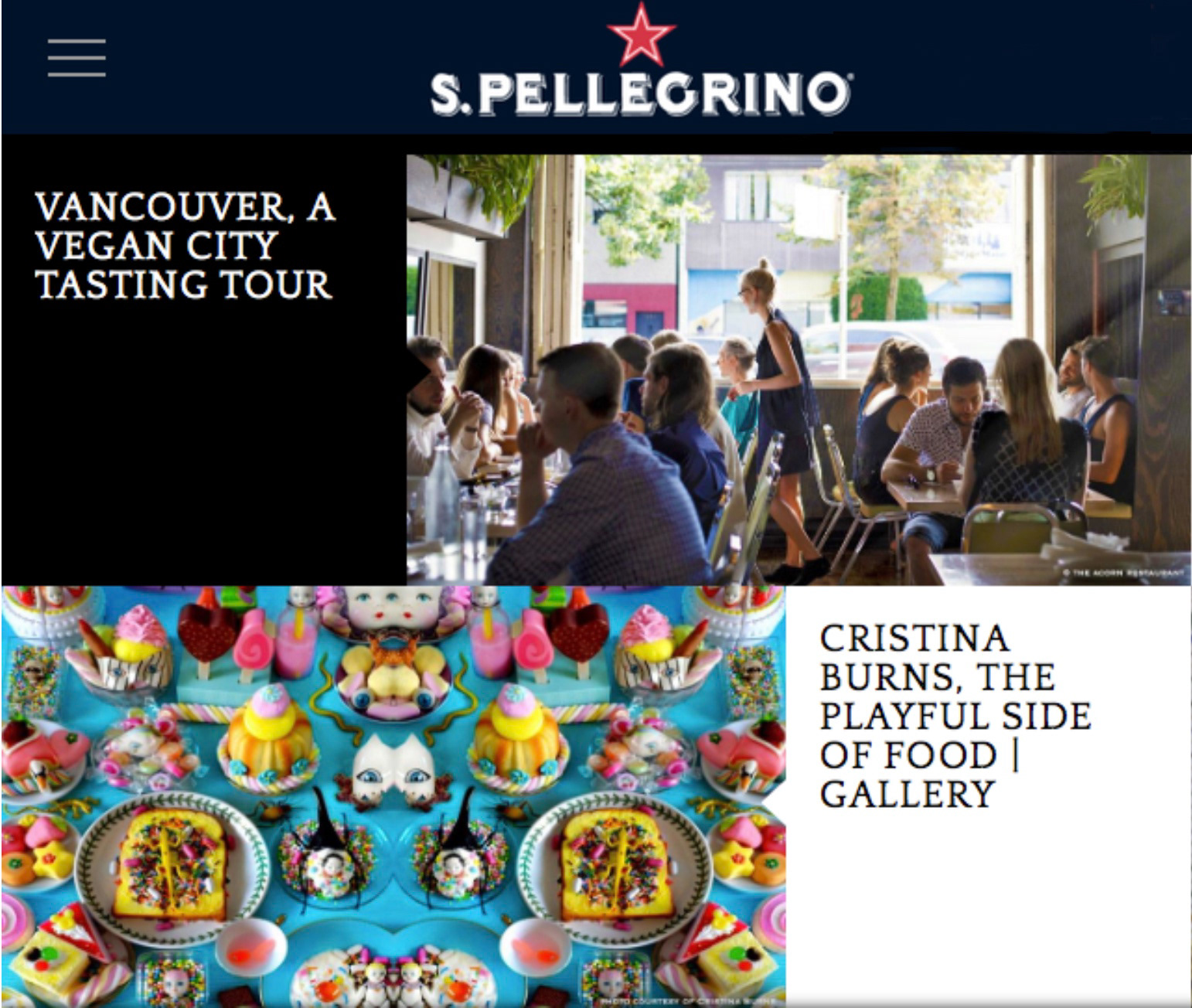This screenshot has width=1192, height=1008.
Task: Click the red star logo
Action: 641,36
